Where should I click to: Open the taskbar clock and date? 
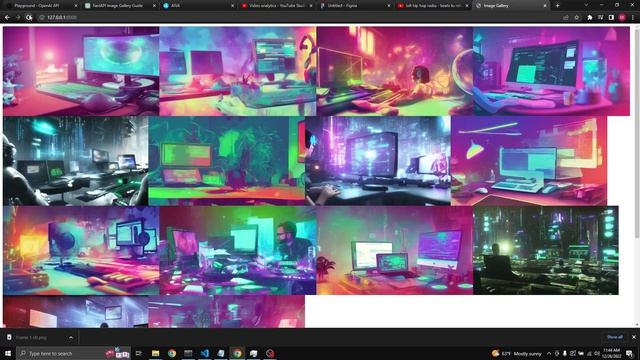611,353
